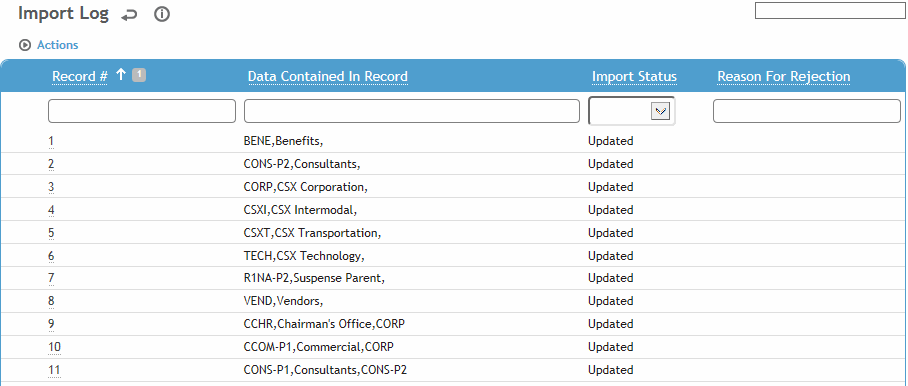Click the sort order badge 1

[139, 75]
